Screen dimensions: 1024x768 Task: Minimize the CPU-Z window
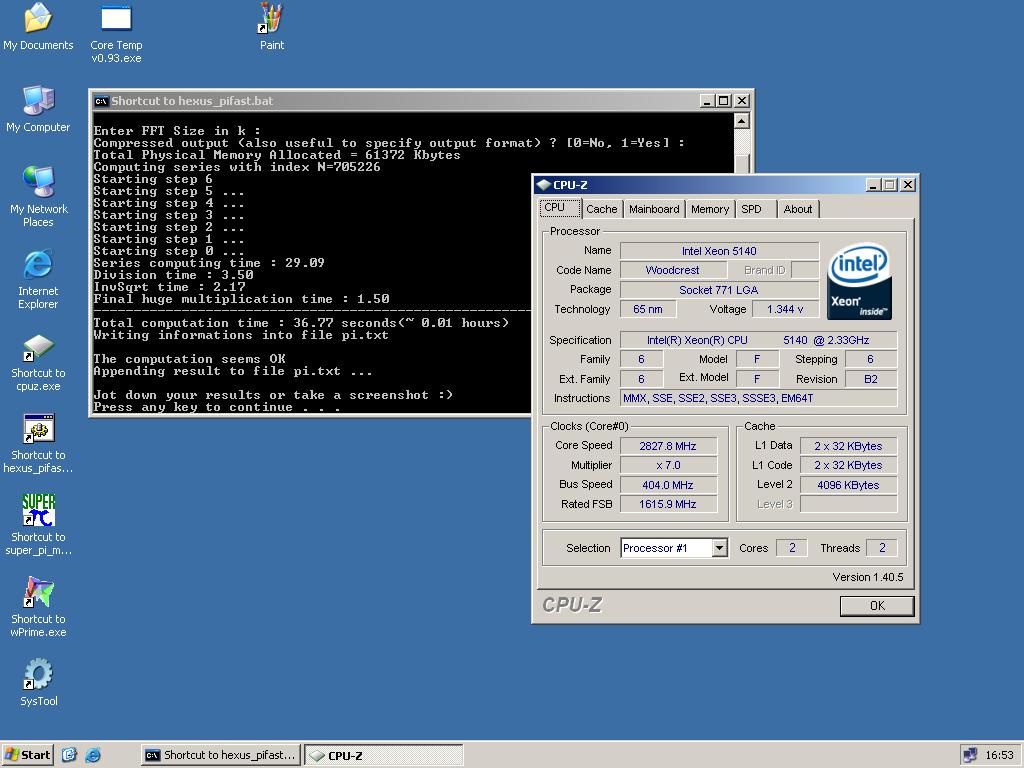point(874,185)
